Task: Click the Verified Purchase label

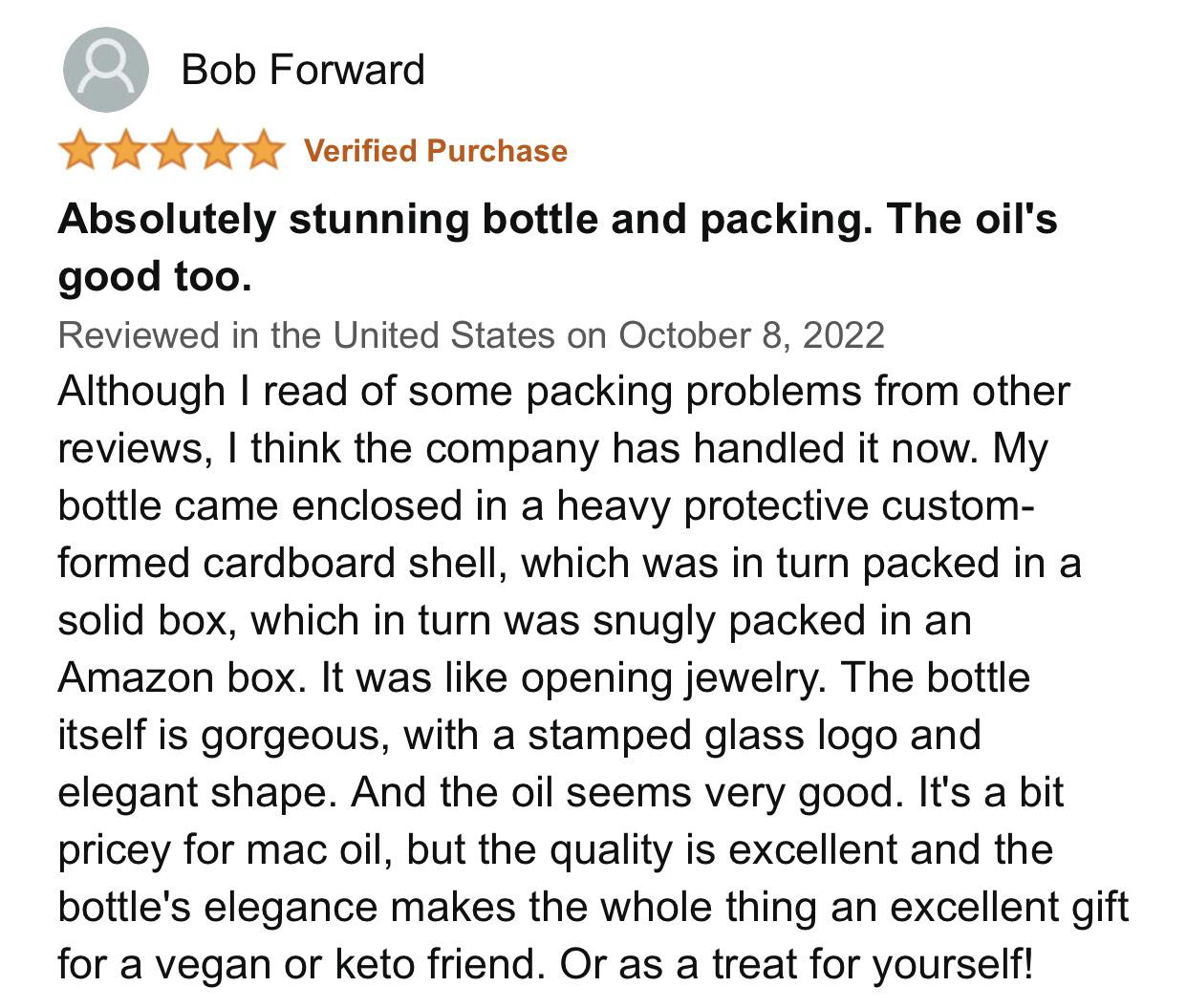Action: (436, 151)
